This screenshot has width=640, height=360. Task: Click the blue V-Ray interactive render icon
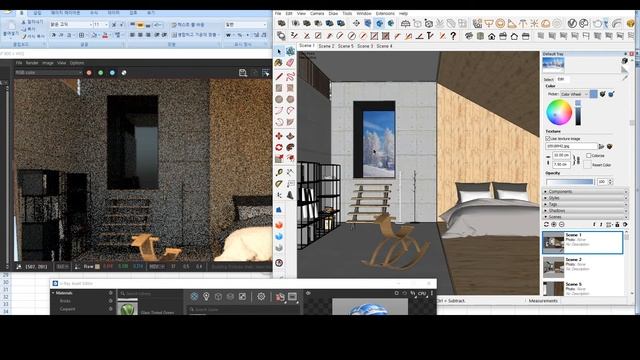[279, 236]
